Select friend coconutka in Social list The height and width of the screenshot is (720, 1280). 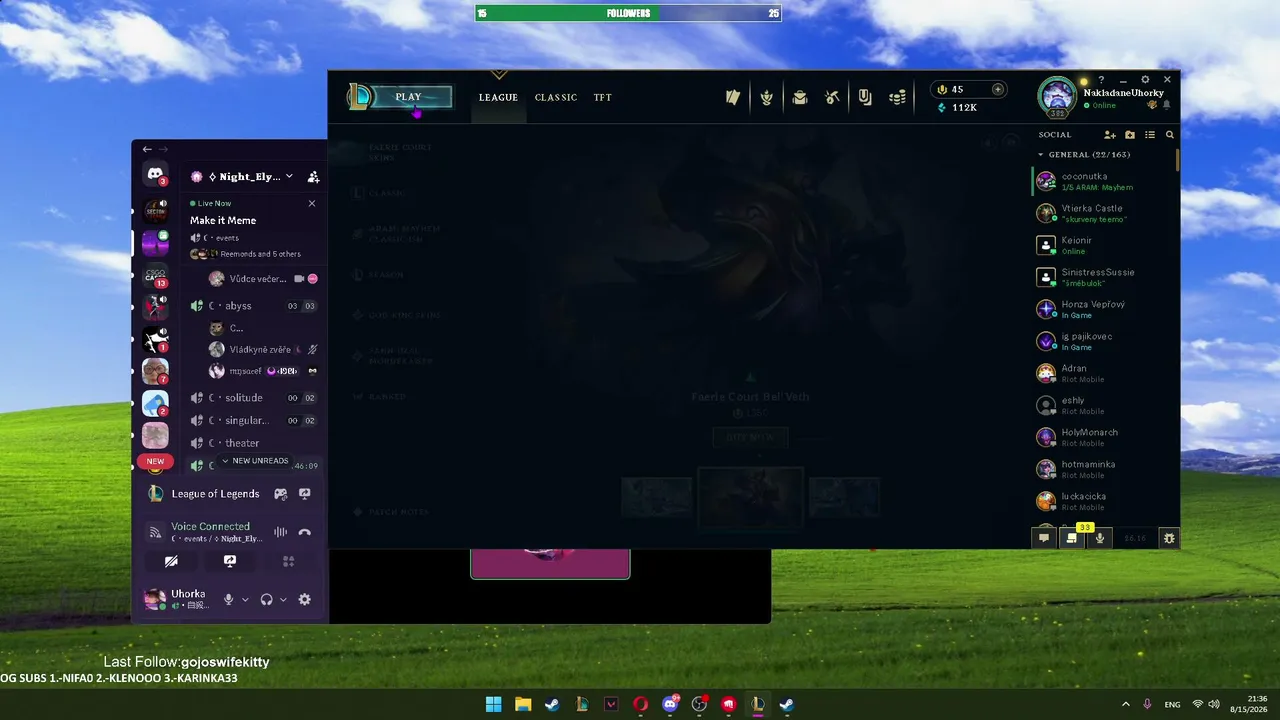(x=1104, y=181)
